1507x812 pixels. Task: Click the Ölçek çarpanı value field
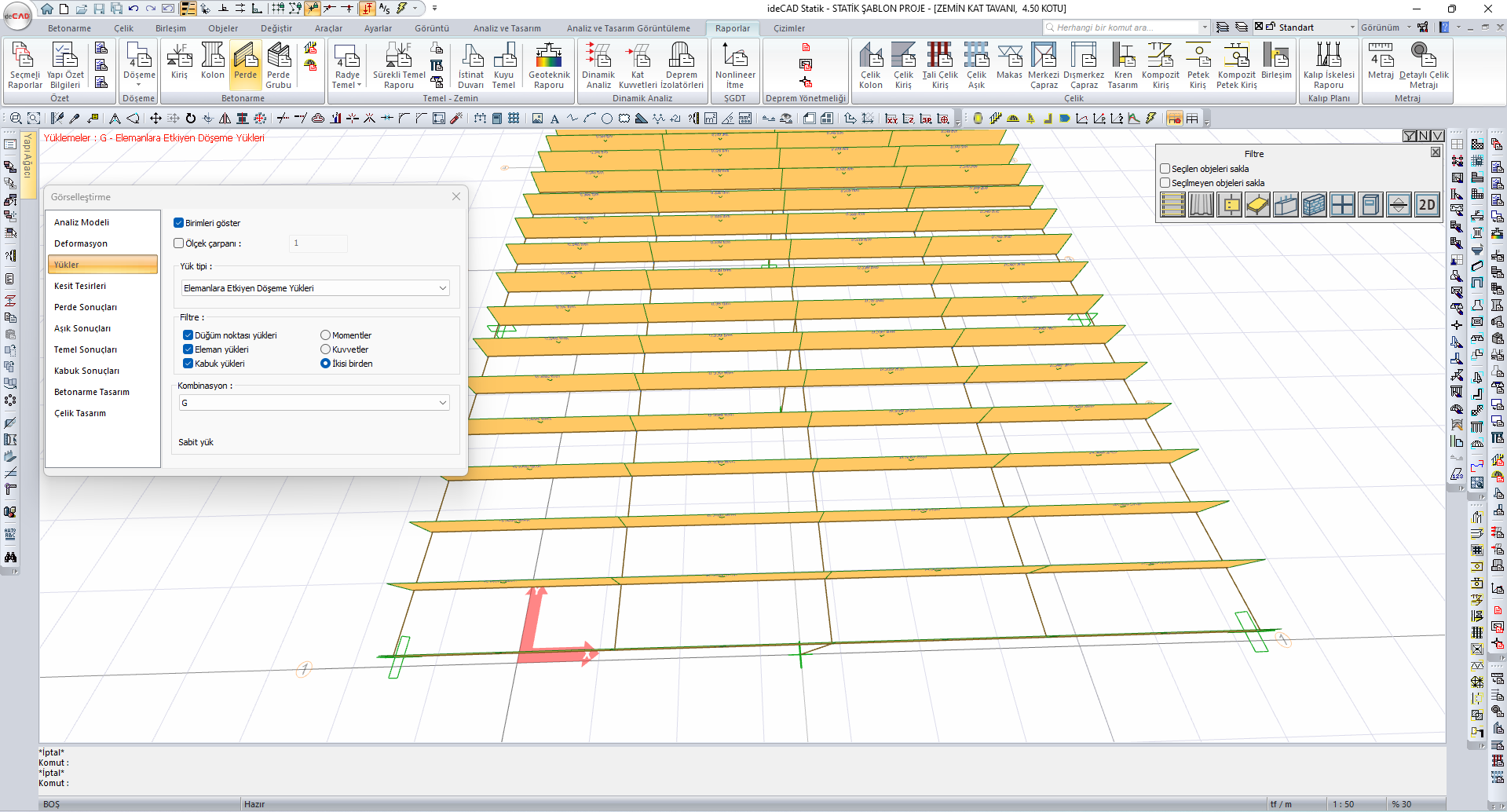coord(318,243)
